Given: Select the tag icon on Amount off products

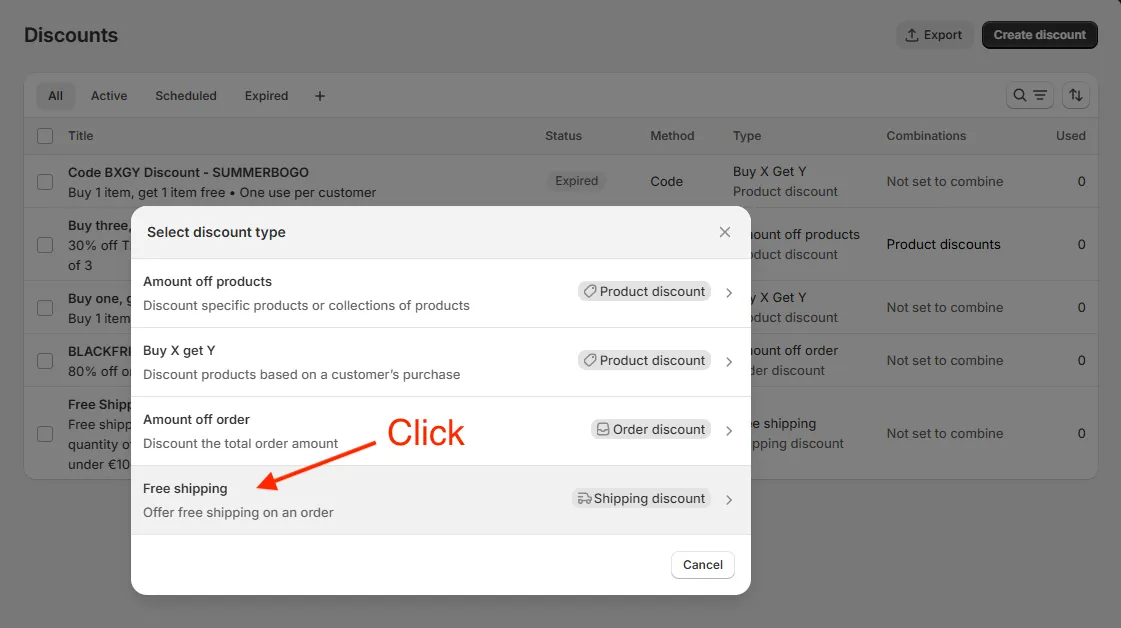Looking at the screenshot, I should click(x=590, y=291).
